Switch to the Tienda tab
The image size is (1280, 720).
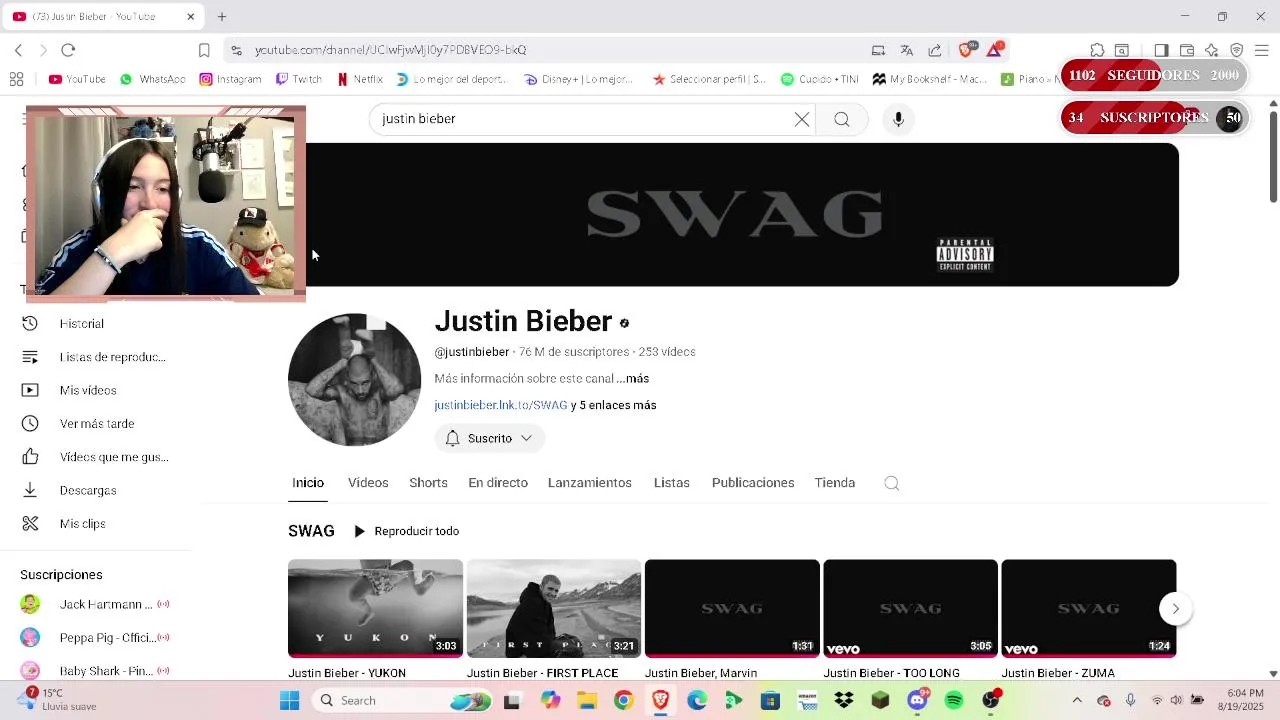tap(835, 483)
